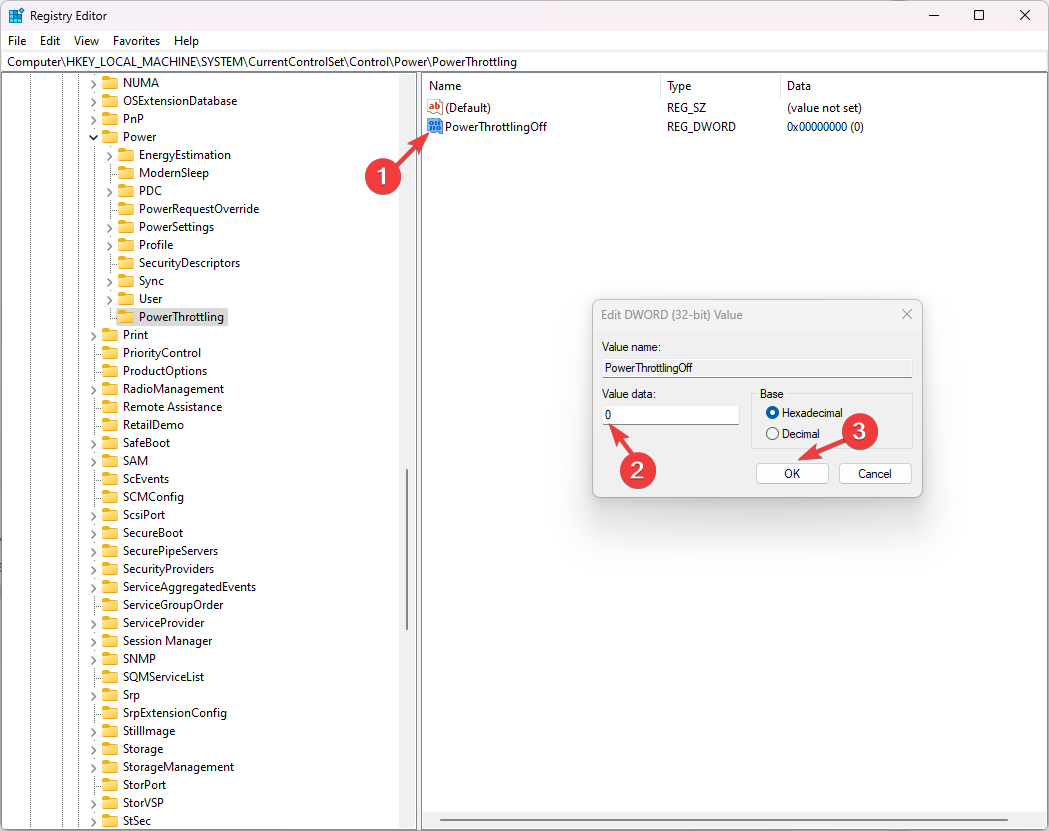
Task: Expand the PowerSettings tree node
Action: [109, 227]
